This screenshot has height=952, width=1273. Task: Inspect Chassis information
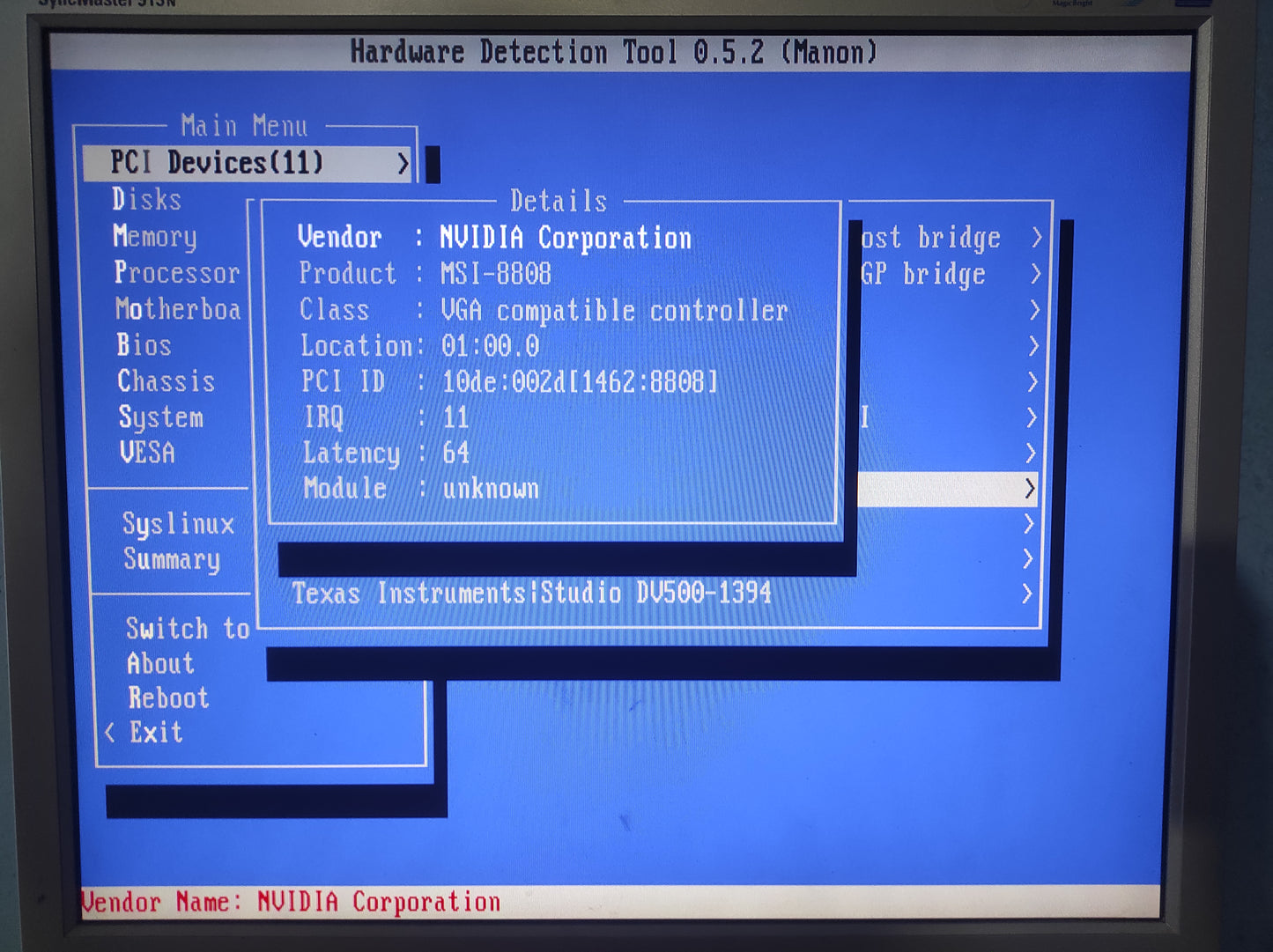[166, 382]
